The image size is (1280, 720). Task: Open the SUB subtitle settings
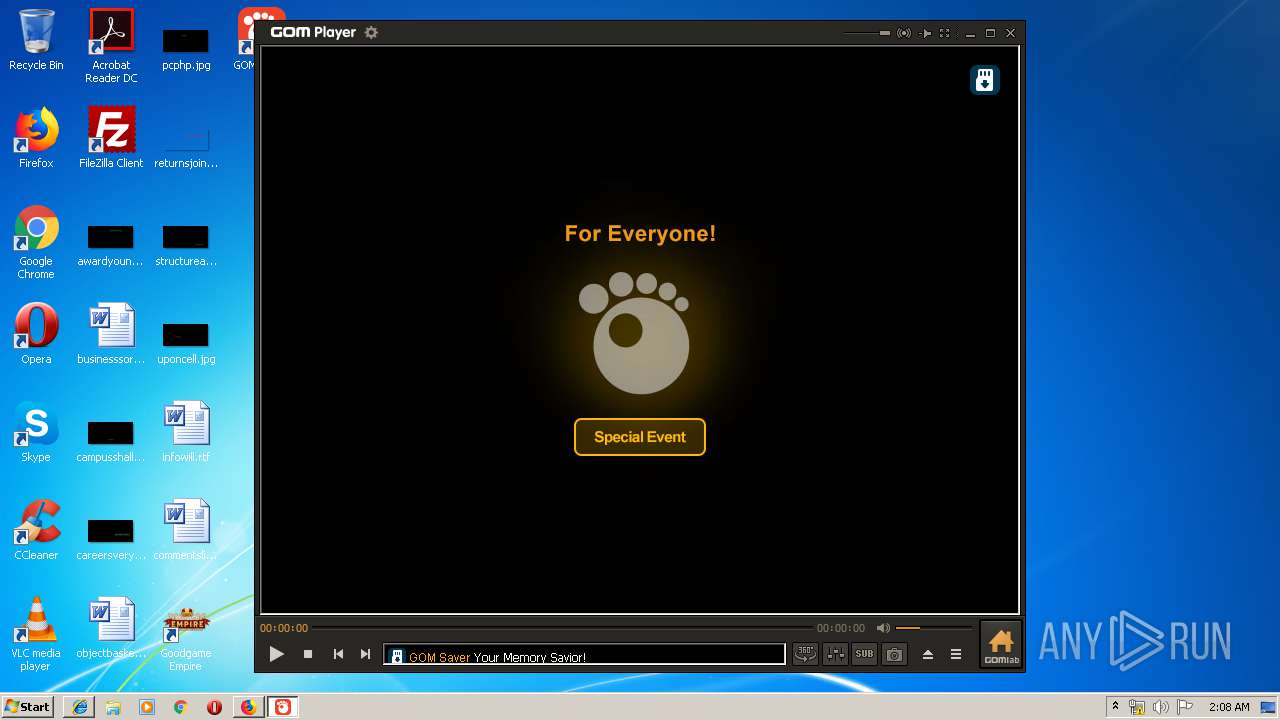pos(864,654)
